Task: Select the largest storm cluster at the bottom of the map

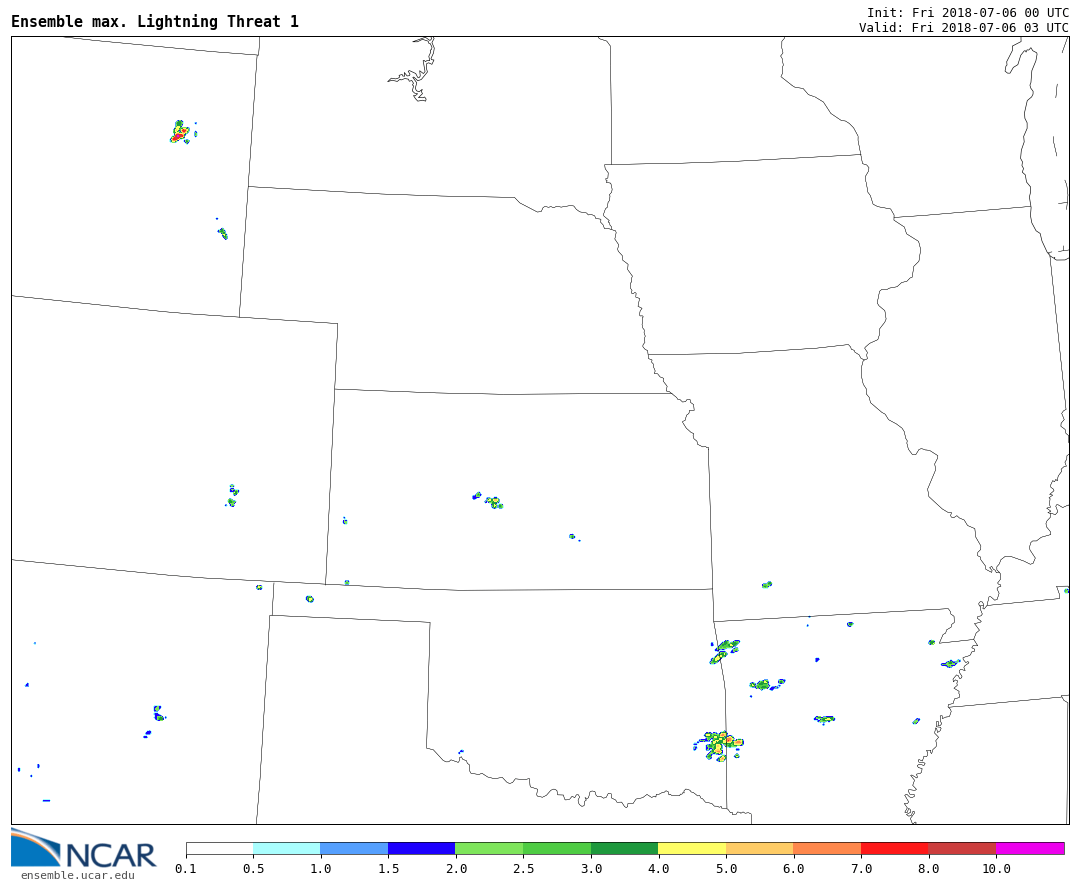Action: pyautogui.click(x=719, y=745)
